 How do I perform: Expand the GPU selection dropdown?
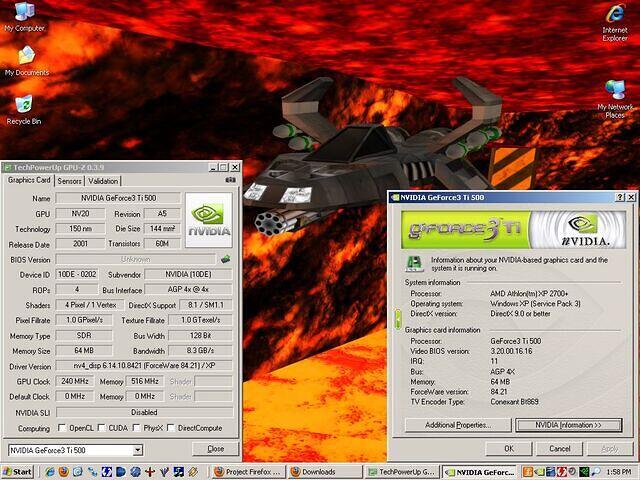(137, 450)
